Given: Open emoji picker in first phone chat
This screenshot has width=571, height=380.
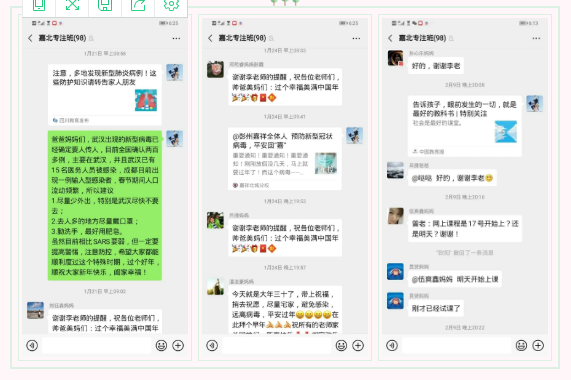Looking at the screenshot, I should pyautogui.click(x=161, y=345).
